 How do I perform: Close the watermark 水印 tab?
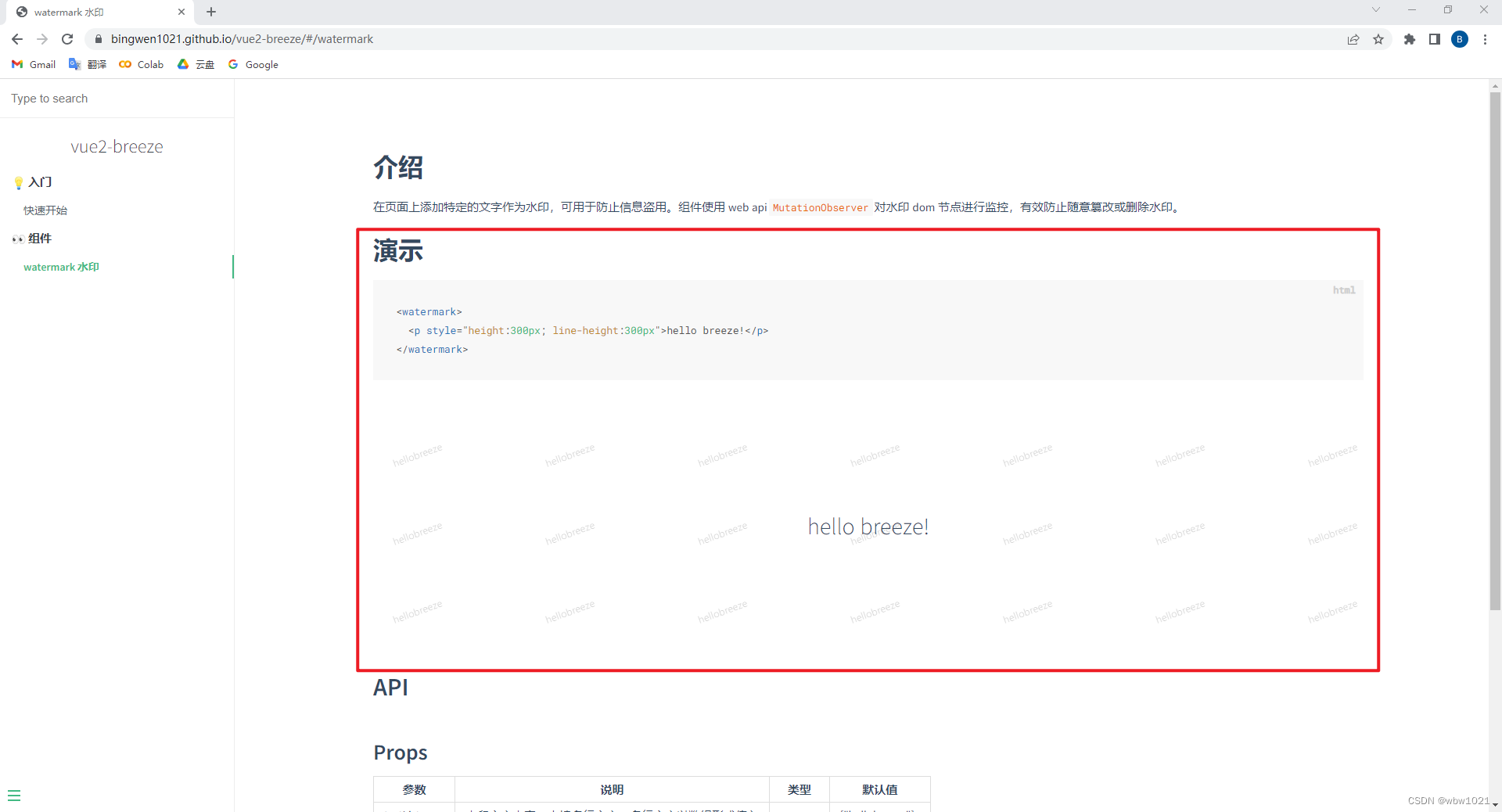181,12
